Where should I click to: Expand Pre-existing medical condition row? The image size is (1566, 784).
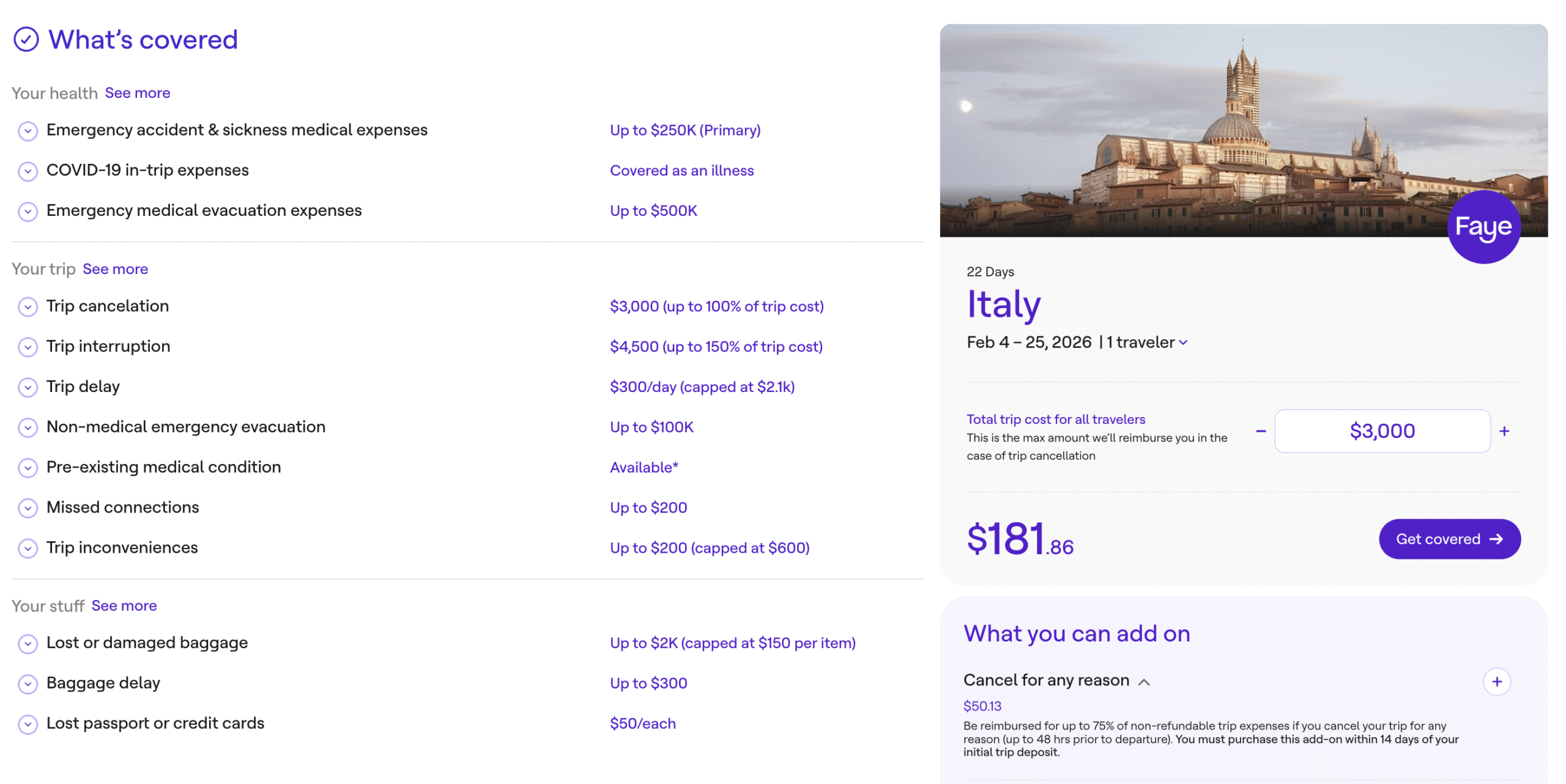coord(28,468)
